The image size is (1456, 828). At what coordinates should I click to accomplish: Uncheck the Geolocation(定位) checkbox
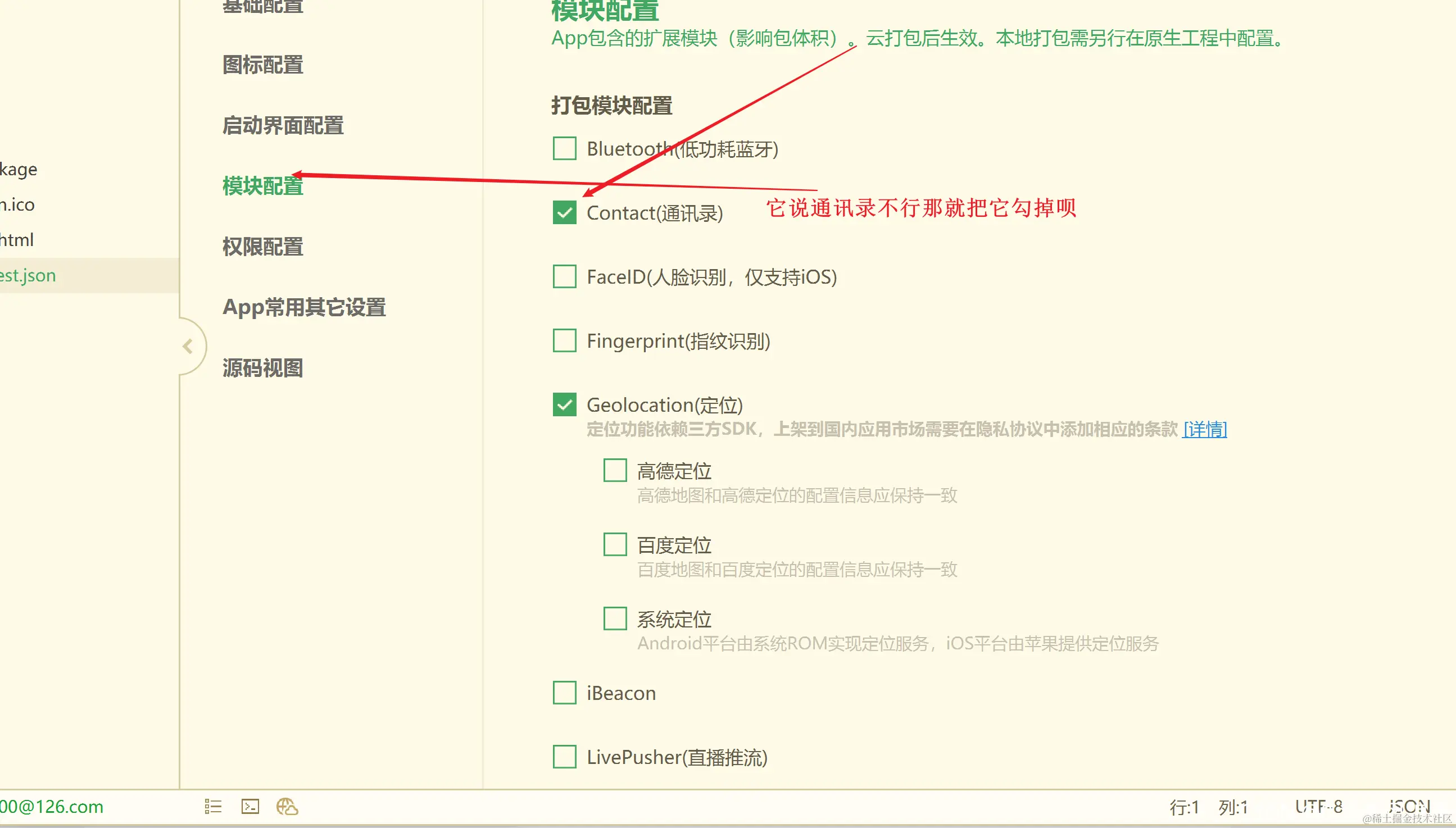click(564, 405)
